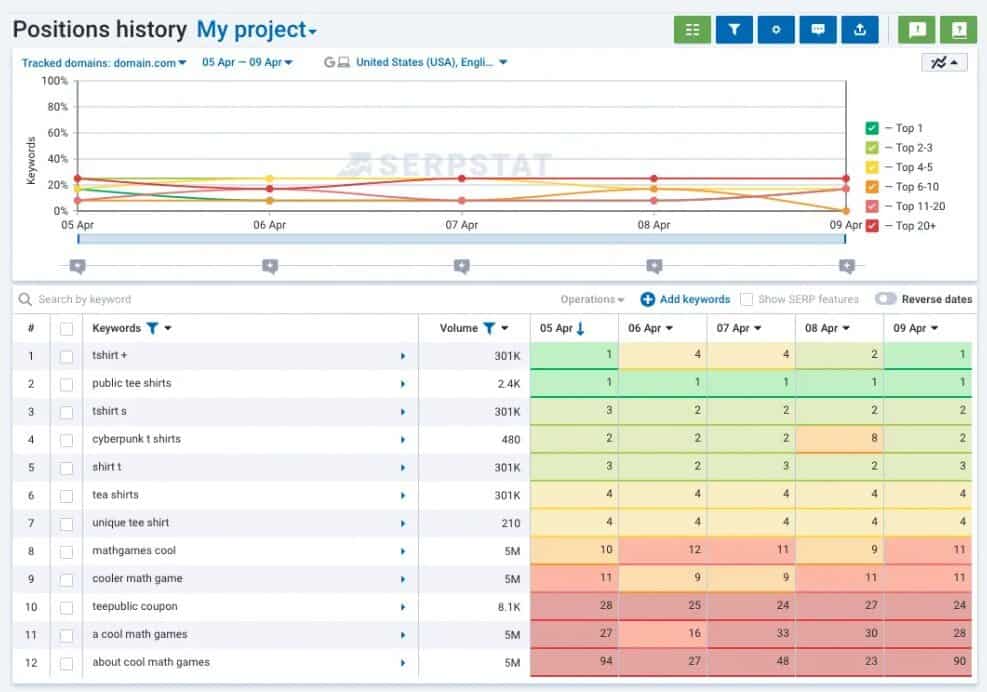The width and height of the screenshot is (987, 692).
Task: Open the 05 Apr – 09 Apr date range dropdown
Action: coord(247,62)
